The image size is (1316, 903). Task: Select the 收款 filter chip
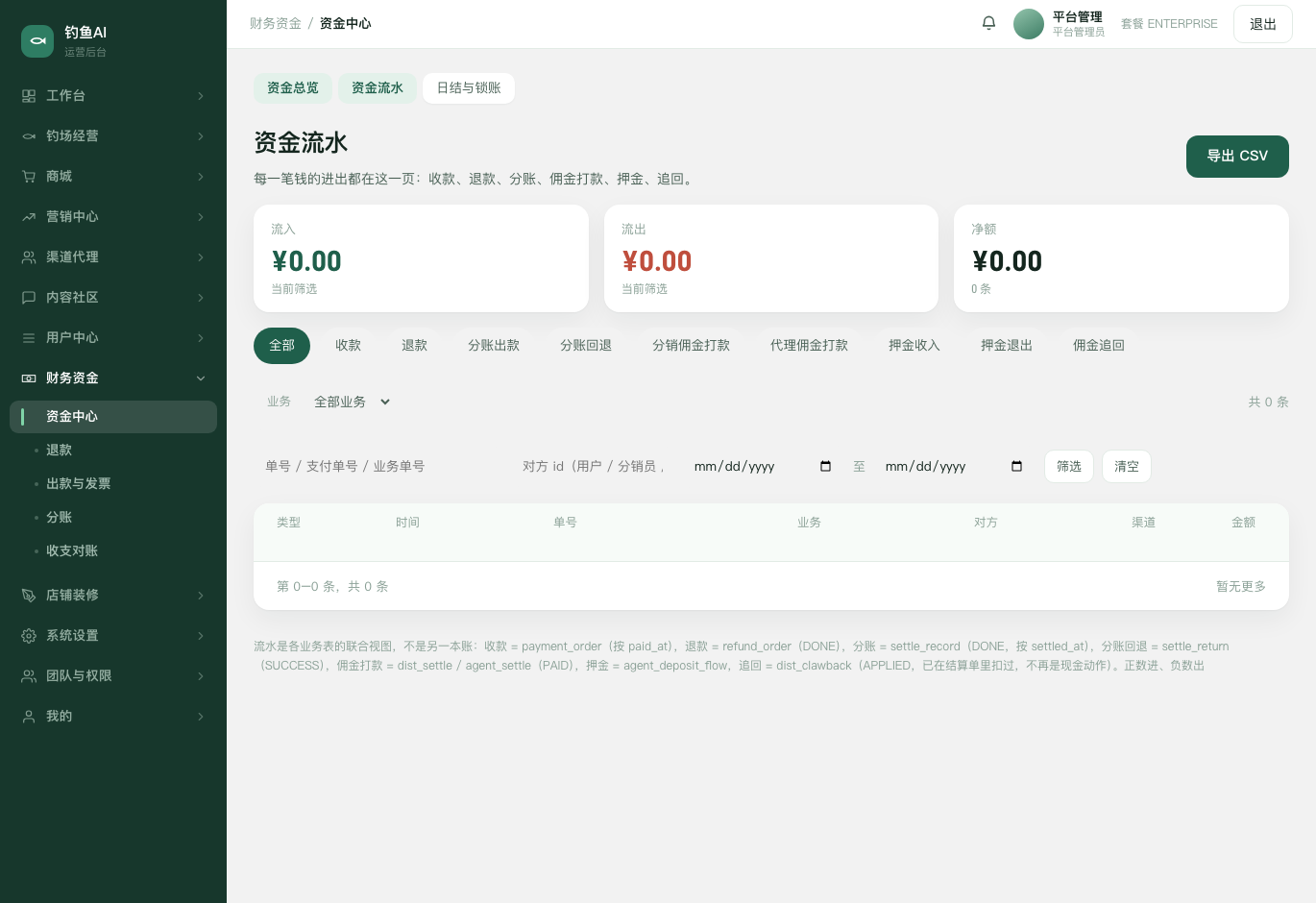click(348, 346)
